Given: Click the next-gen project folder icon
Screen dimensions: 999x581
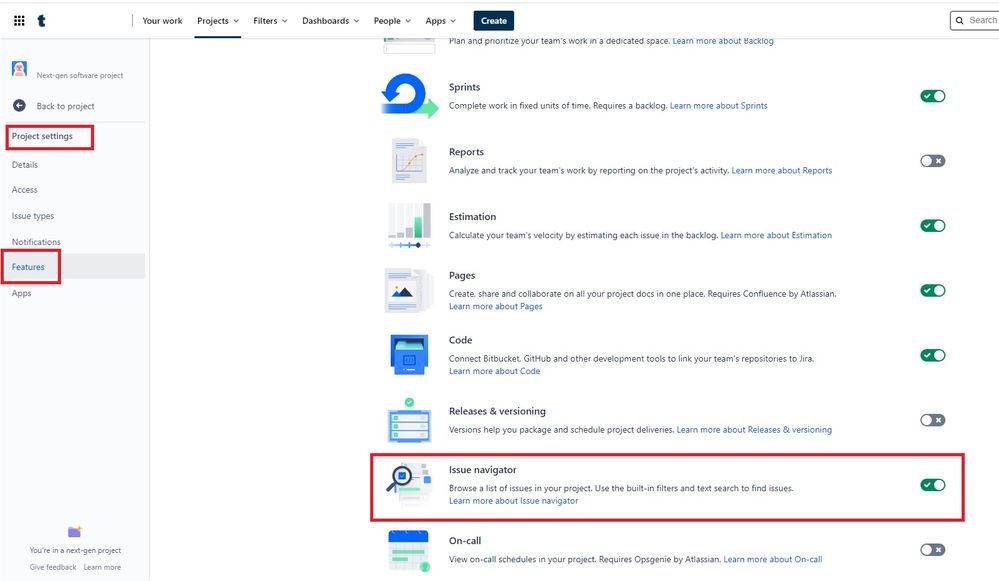Looking at the screenshot, I should (x=75, y=531).
